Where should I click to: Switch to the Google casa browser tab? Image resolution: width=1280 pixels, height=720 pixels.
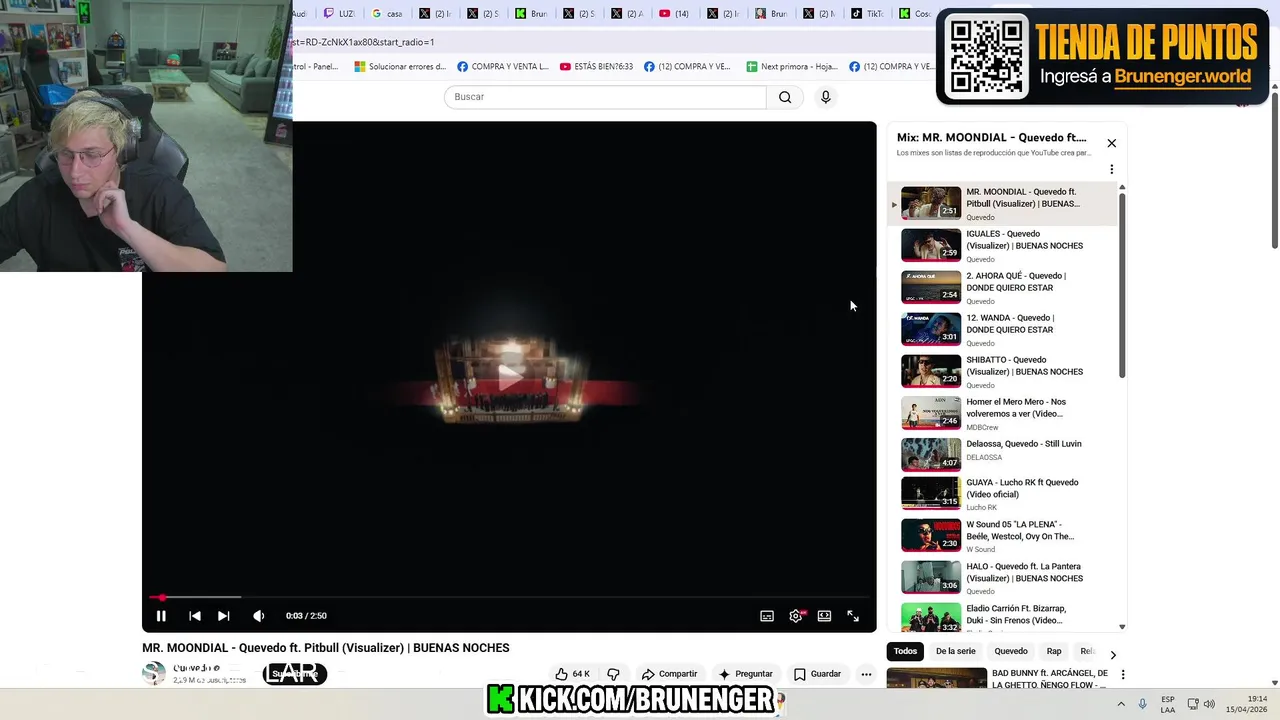(x=386, y=14)
